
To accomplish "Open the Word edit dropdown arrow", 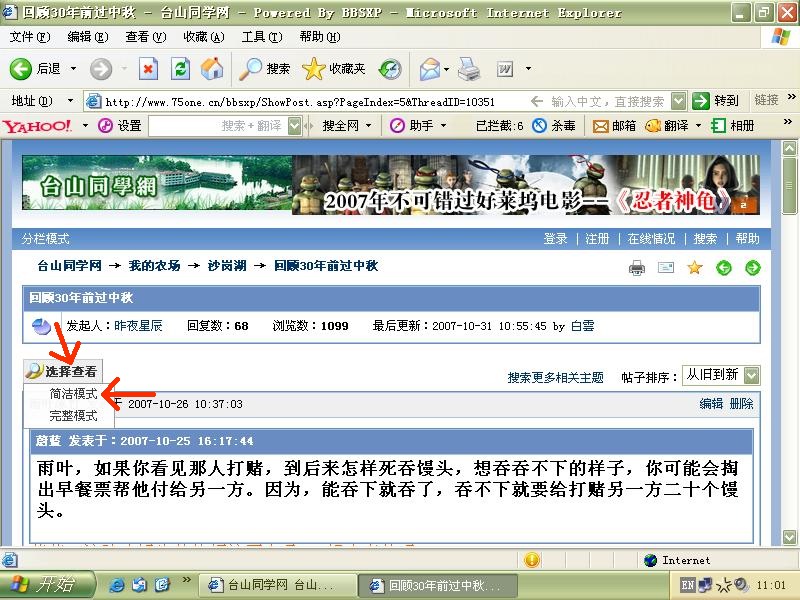I will (528, 68).
